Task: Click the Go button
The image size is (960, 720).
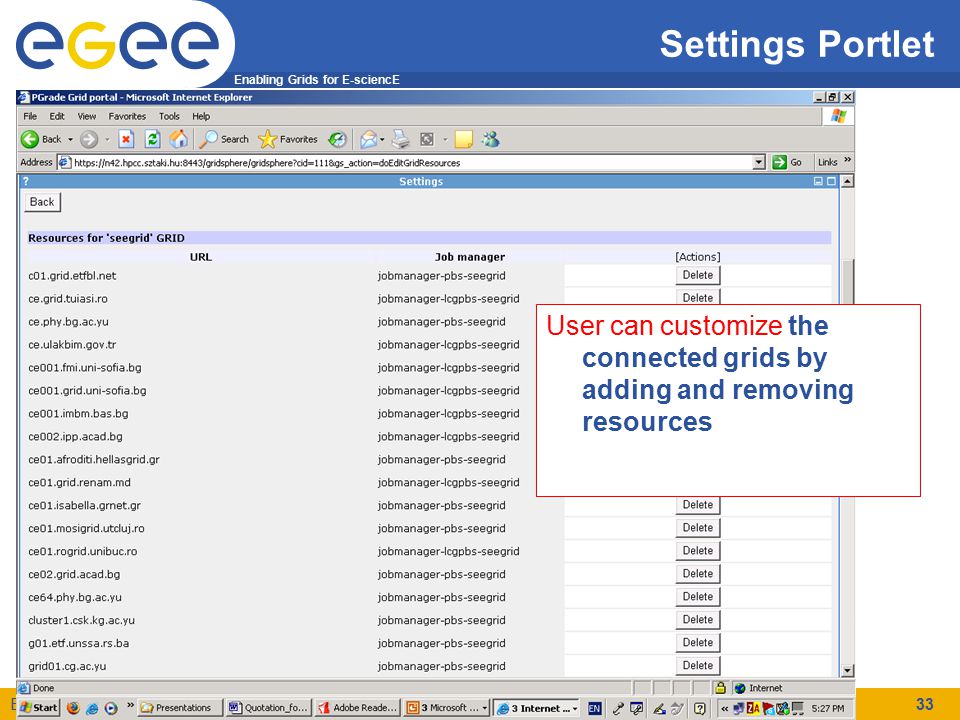Action: pyautogui.click(x=788, y=162)
